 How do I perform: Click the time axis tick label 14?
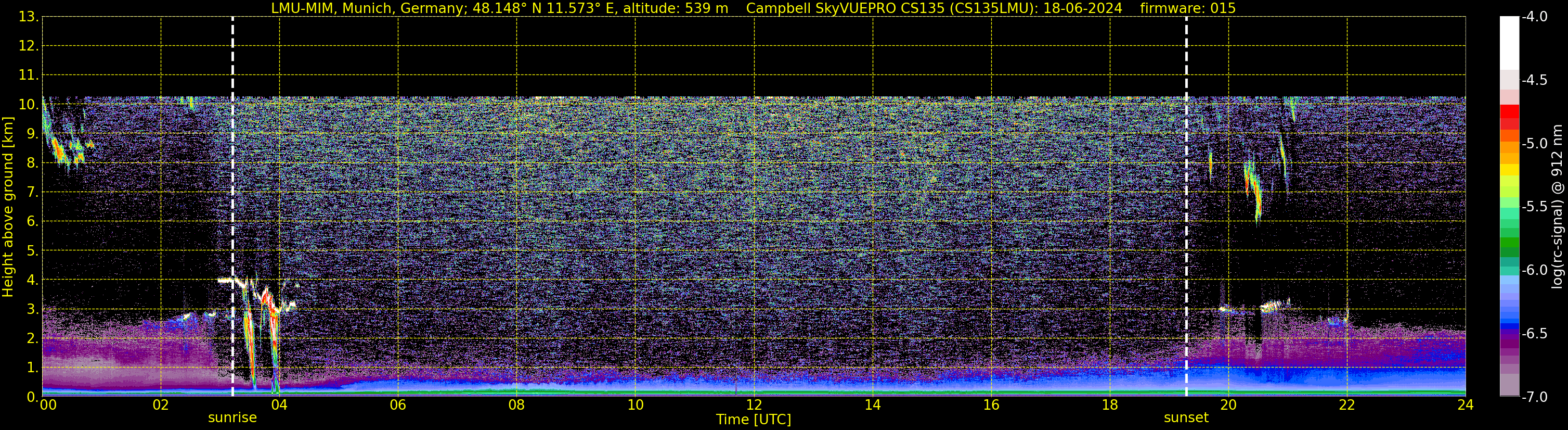click(873, 405)
